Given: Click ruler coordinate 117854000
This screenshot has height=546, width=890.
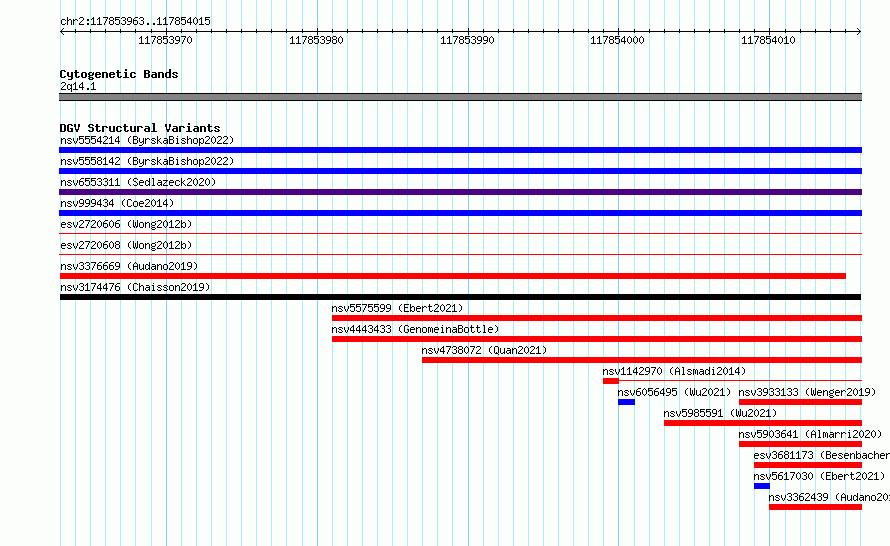Looking at the screenshot, I should pyautogui.click(x=617, y=40).
